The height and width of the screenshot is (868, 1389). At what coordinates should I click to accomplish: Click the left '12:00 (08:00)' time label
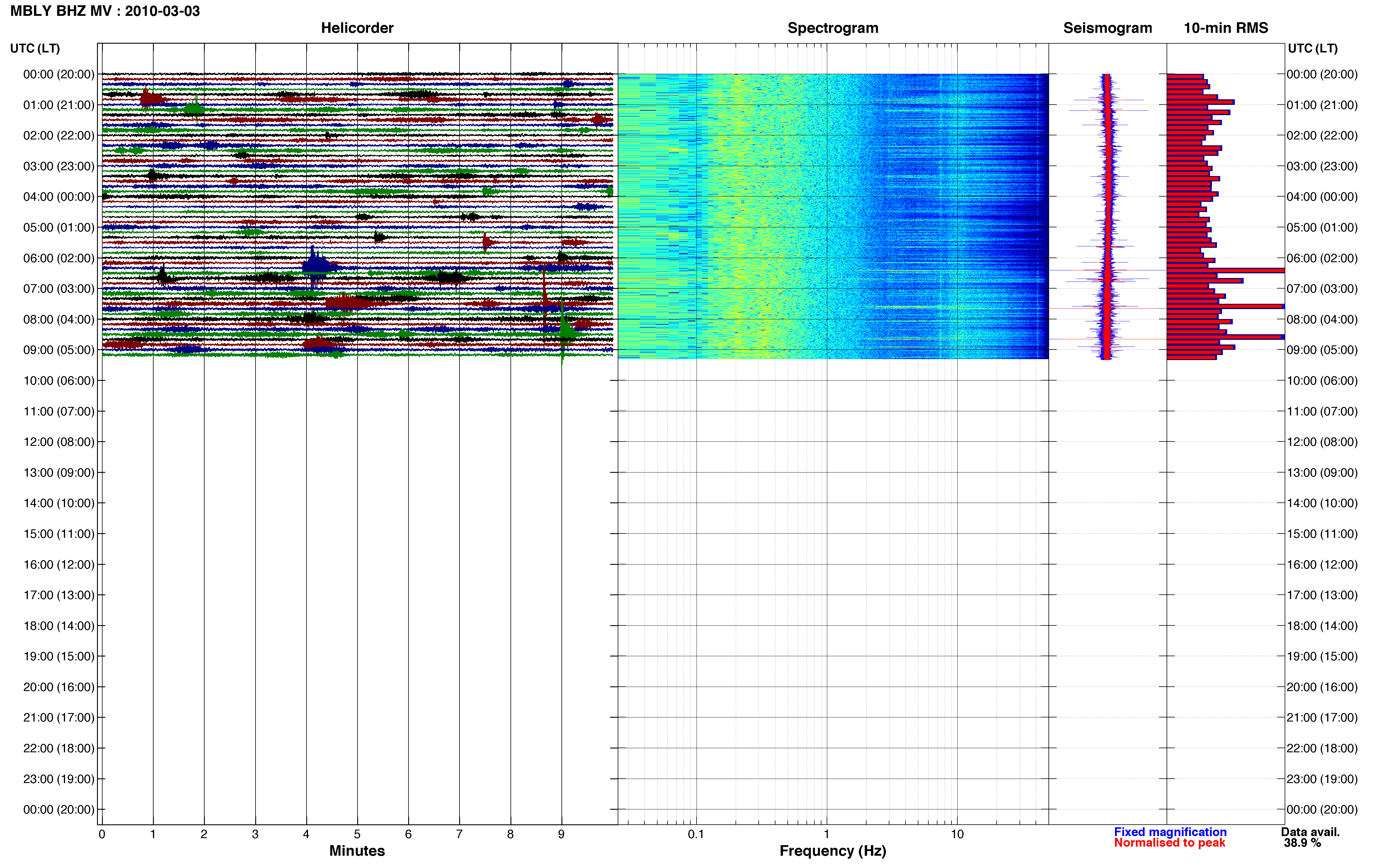(59, 442)
